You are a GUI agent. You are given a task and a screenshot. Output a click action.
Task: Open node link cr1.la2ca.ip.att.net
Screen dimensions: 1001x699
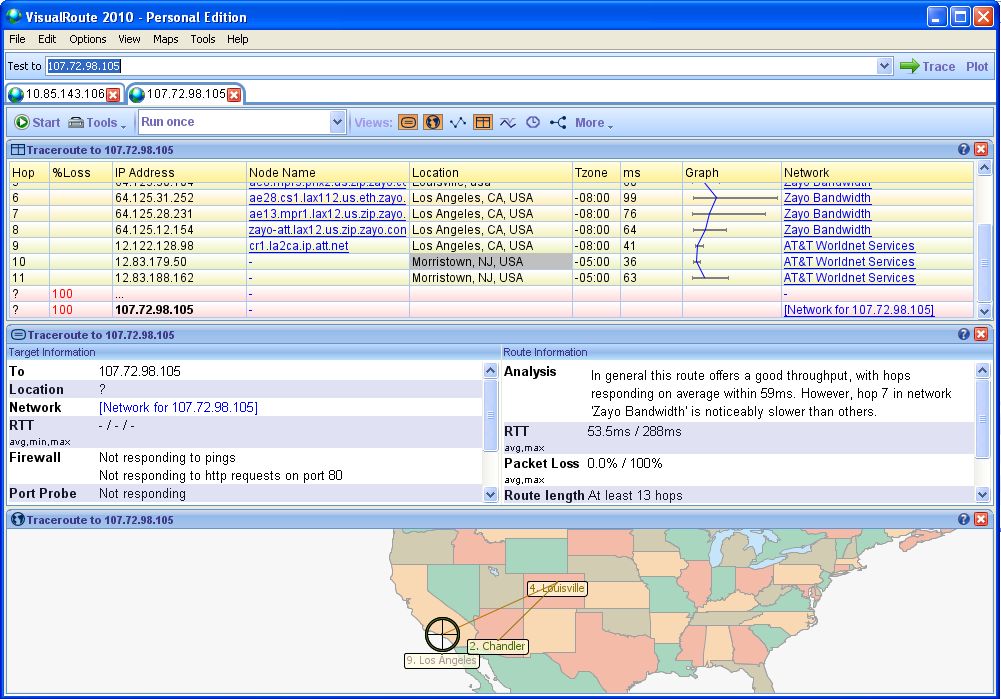(x=299, y=246)
